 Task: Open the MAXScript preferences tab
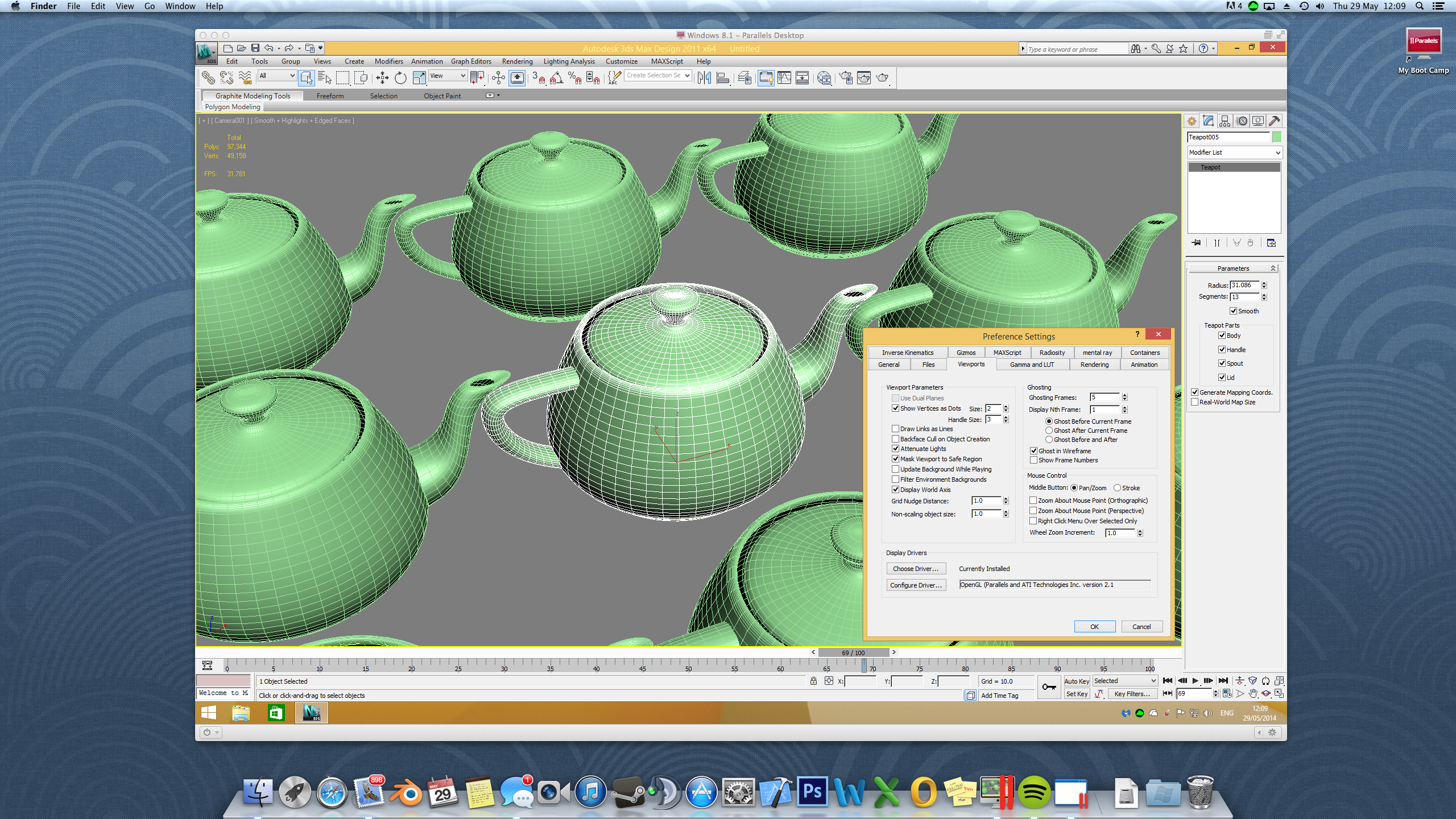click(x=1007, y=353)
